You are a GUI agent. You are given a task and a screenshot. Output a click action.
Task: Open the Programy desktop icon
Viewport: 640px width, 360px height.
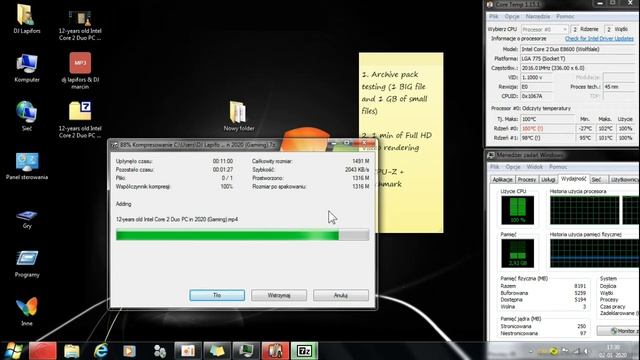tap(27, 264)
